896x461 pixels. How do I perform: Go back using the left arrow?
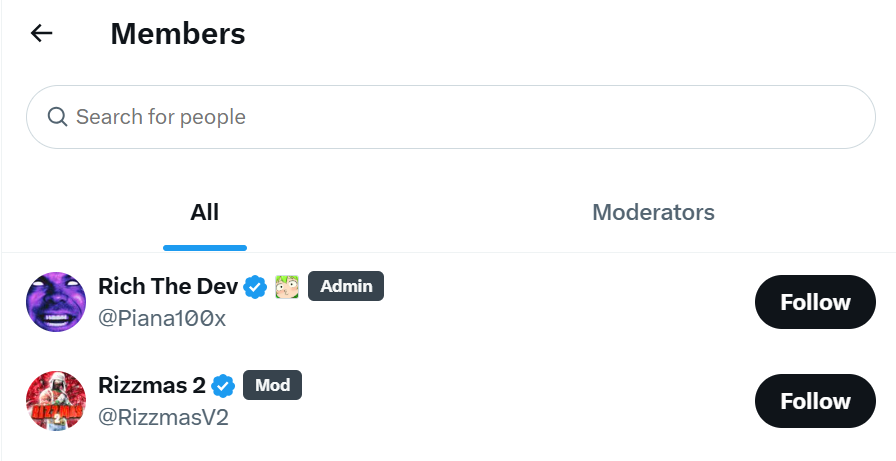41,33
